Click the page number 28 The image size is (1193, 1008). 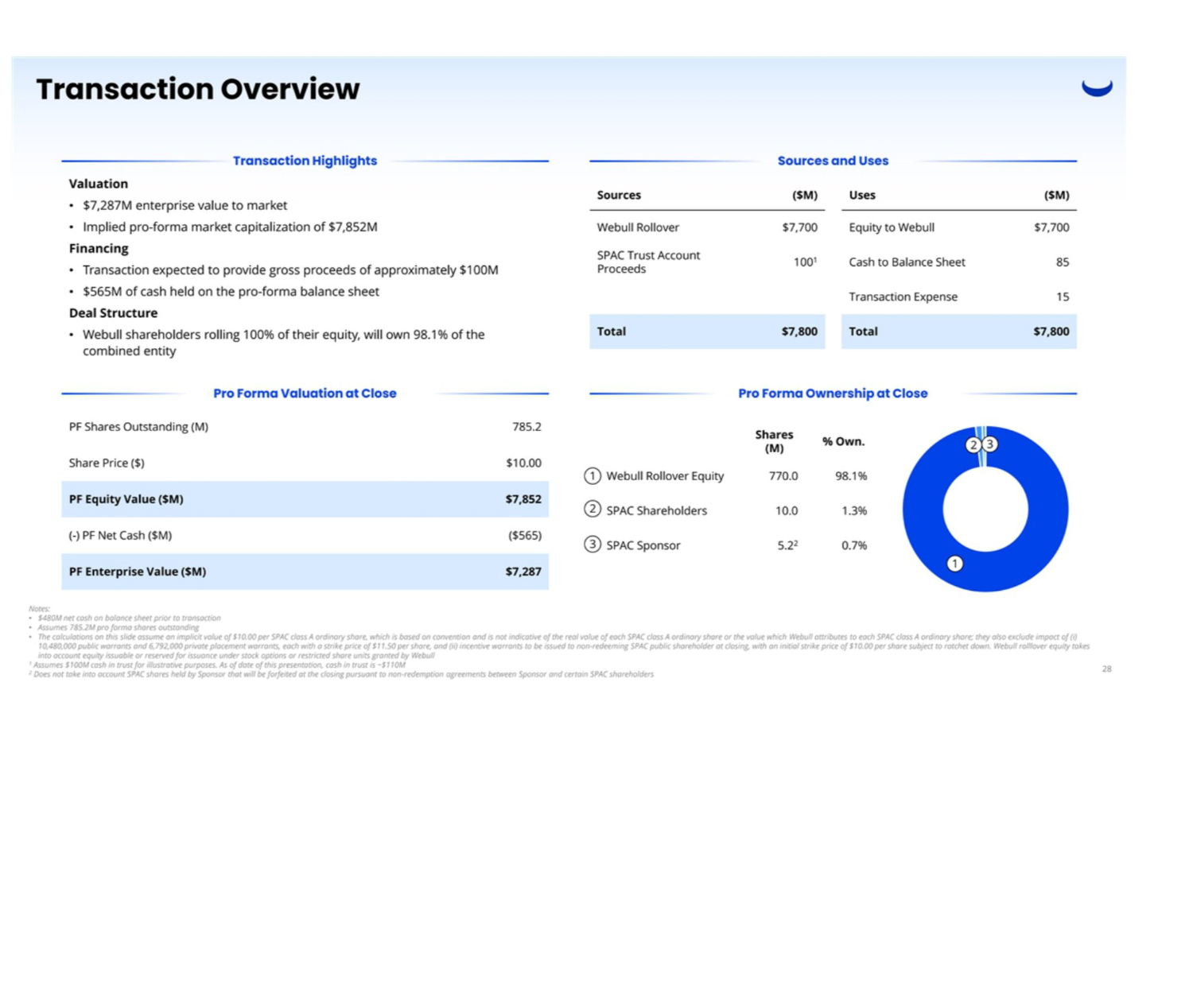click(x=1106, y=669)
